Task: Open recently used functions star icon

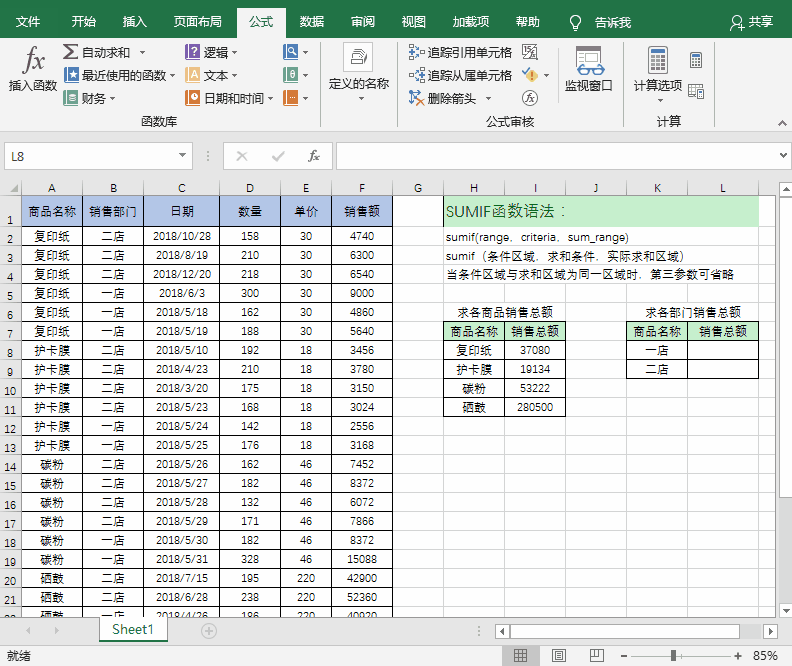Action: coord(71,75)
